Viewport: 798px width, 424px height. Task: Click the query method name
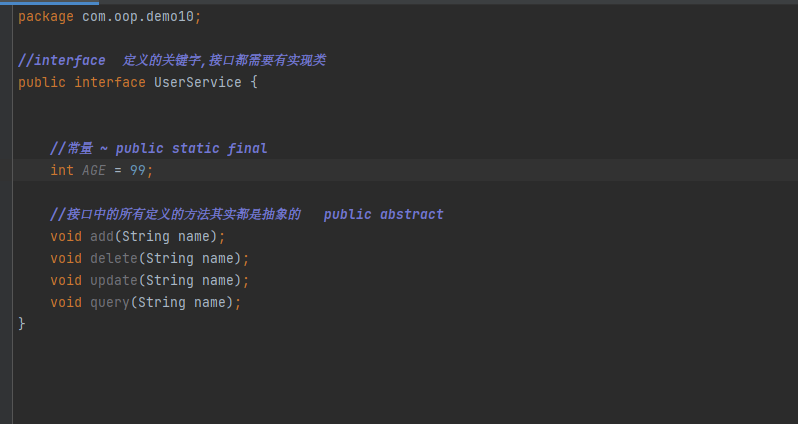coord(110,302)
